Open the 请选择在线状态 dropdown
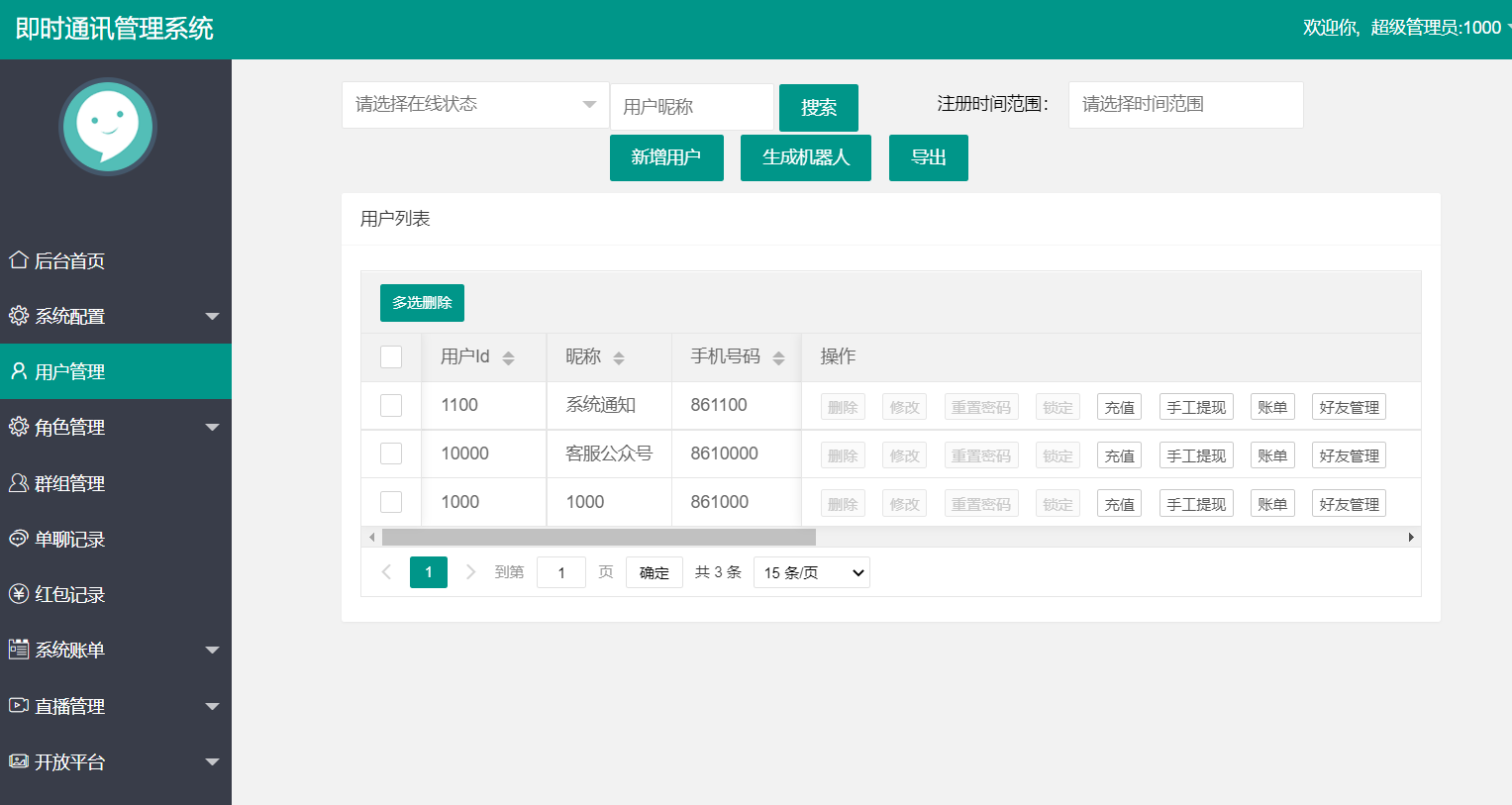Image resolution: width=1512 pixels, height=805 pixels. (x=475, y=105)
